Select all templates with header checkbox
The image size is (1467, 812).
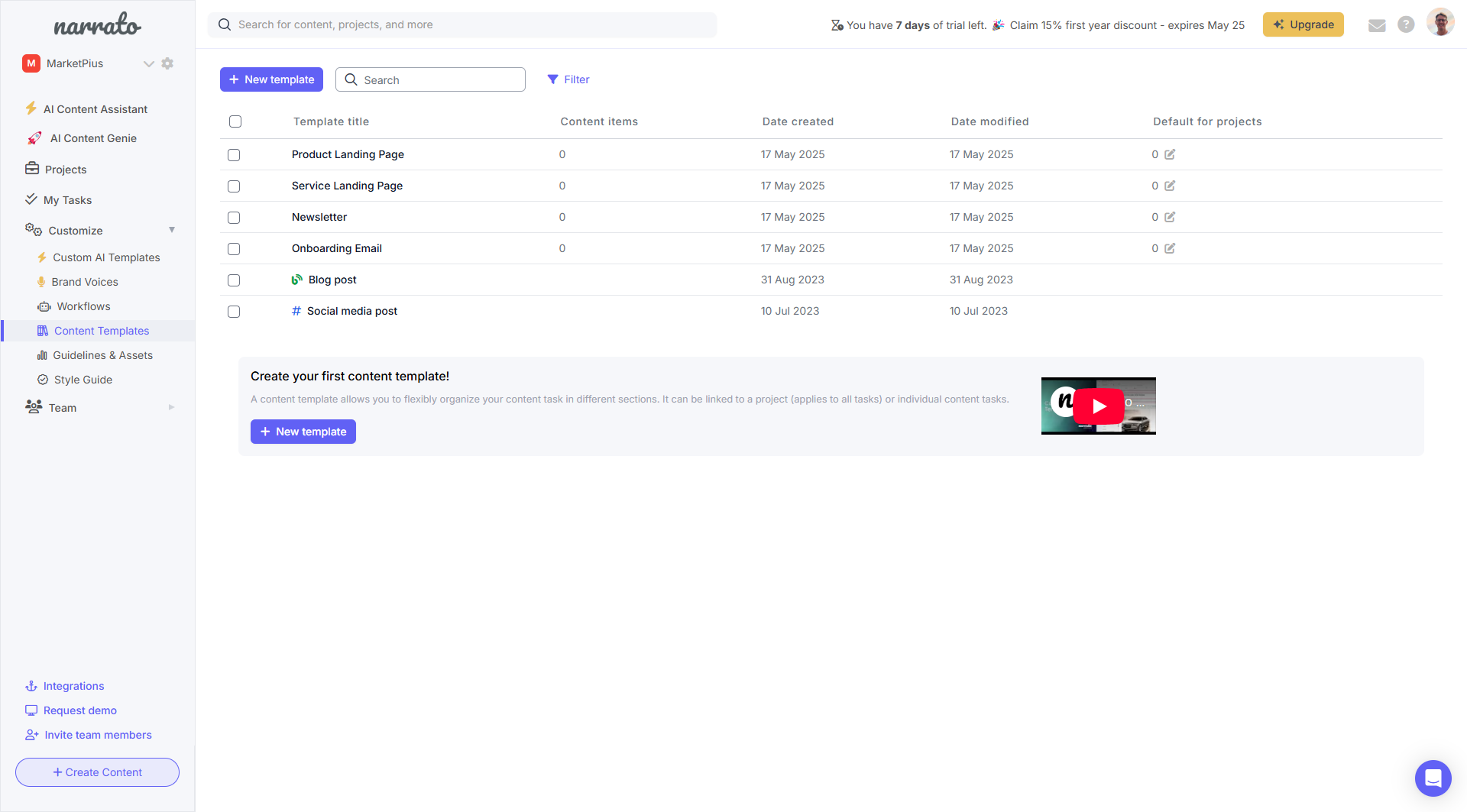point(235,121)
